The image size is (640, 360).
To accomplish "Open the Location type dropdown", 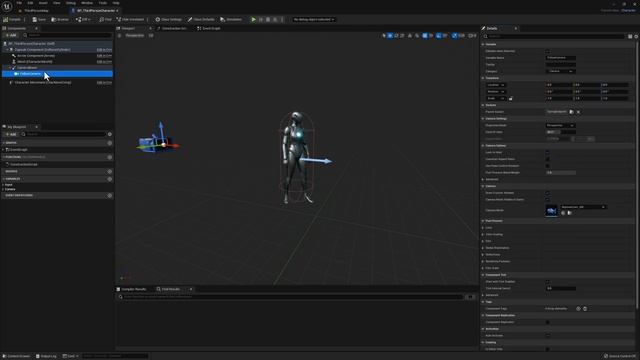I will (x=496, y=85).
